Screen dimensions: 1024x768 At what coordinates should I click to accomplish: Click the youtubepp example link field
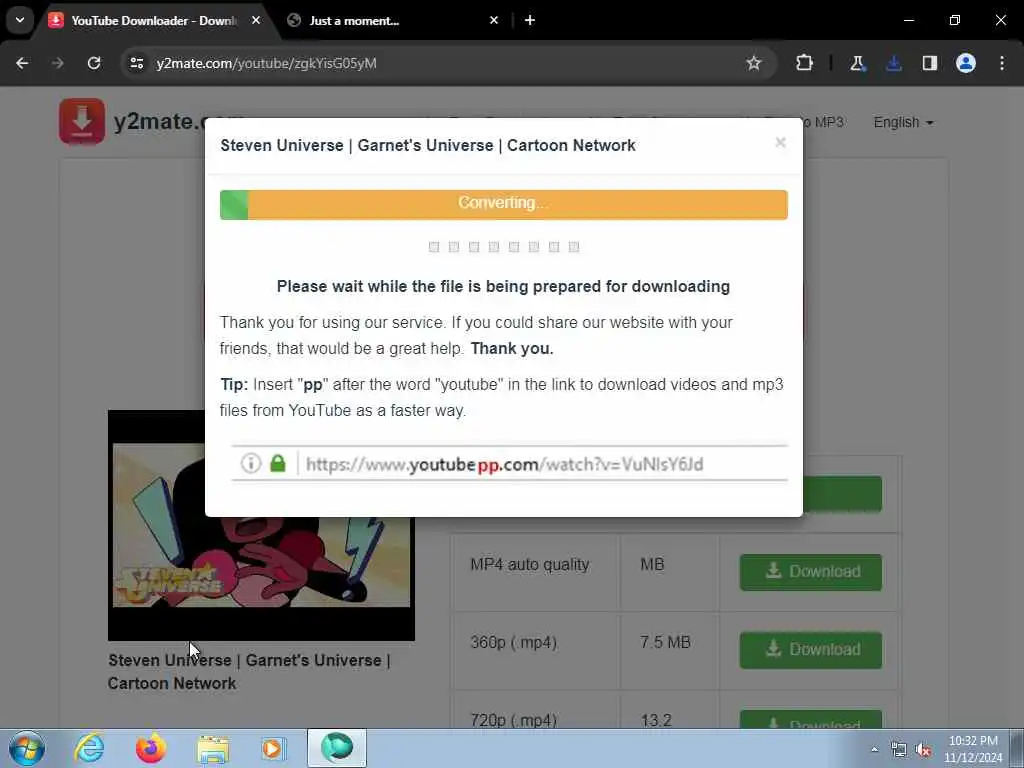click(509, 464)
